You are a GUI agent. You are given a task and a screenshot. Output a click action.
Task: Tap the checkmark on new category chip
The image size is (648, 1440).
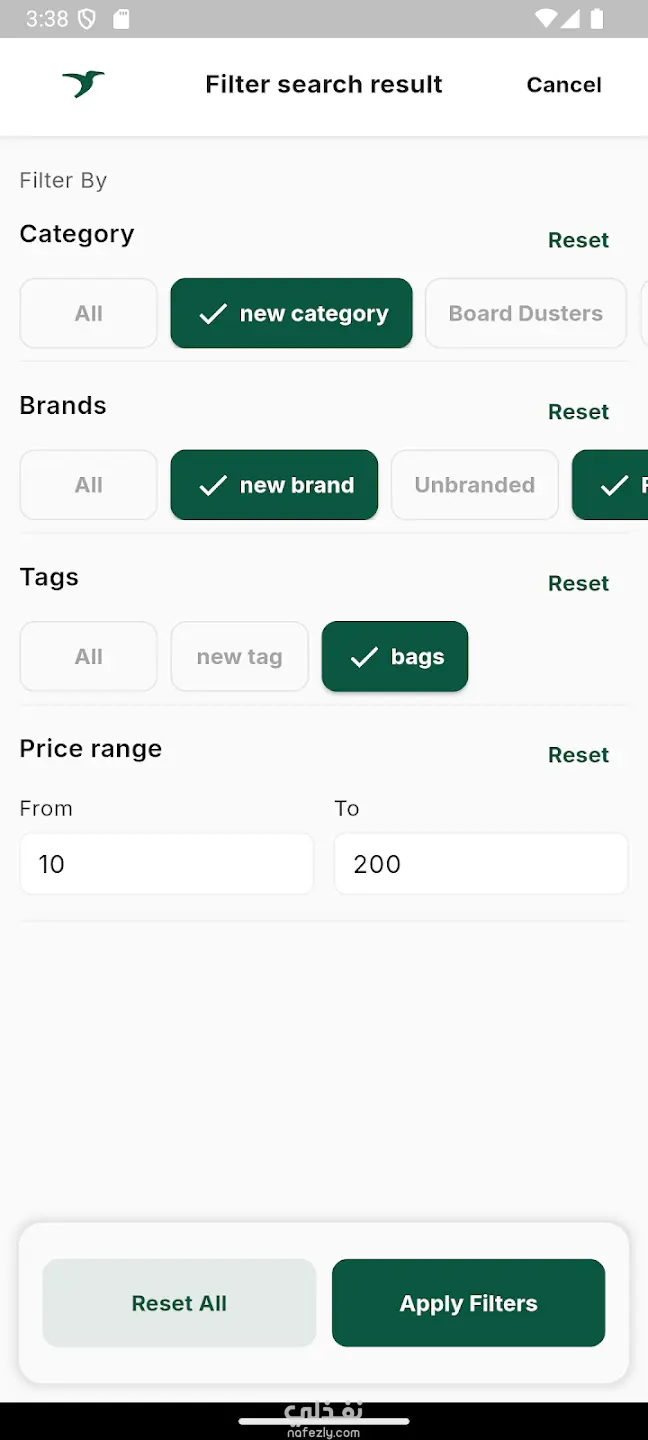(213, 314)
